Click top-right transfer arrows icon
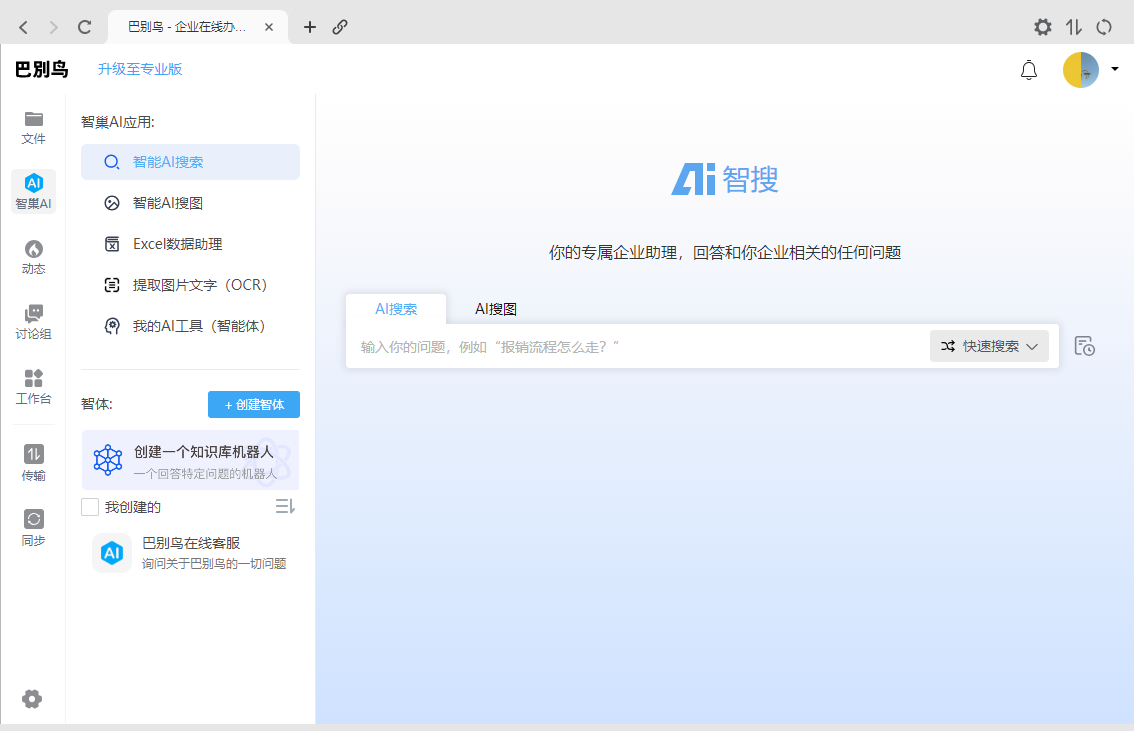 coord(1074,27)
